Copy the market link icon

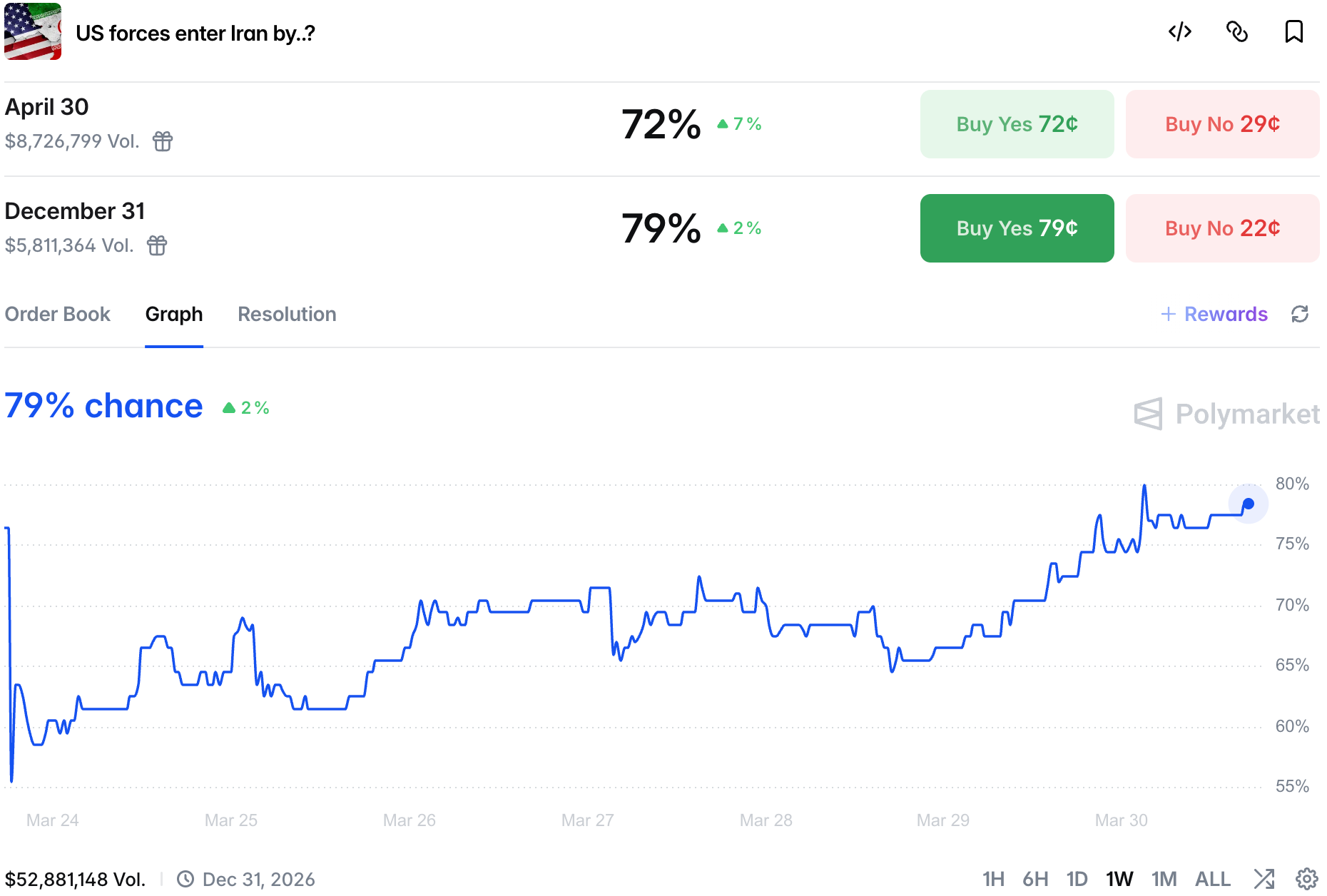tap(1236, 32)
